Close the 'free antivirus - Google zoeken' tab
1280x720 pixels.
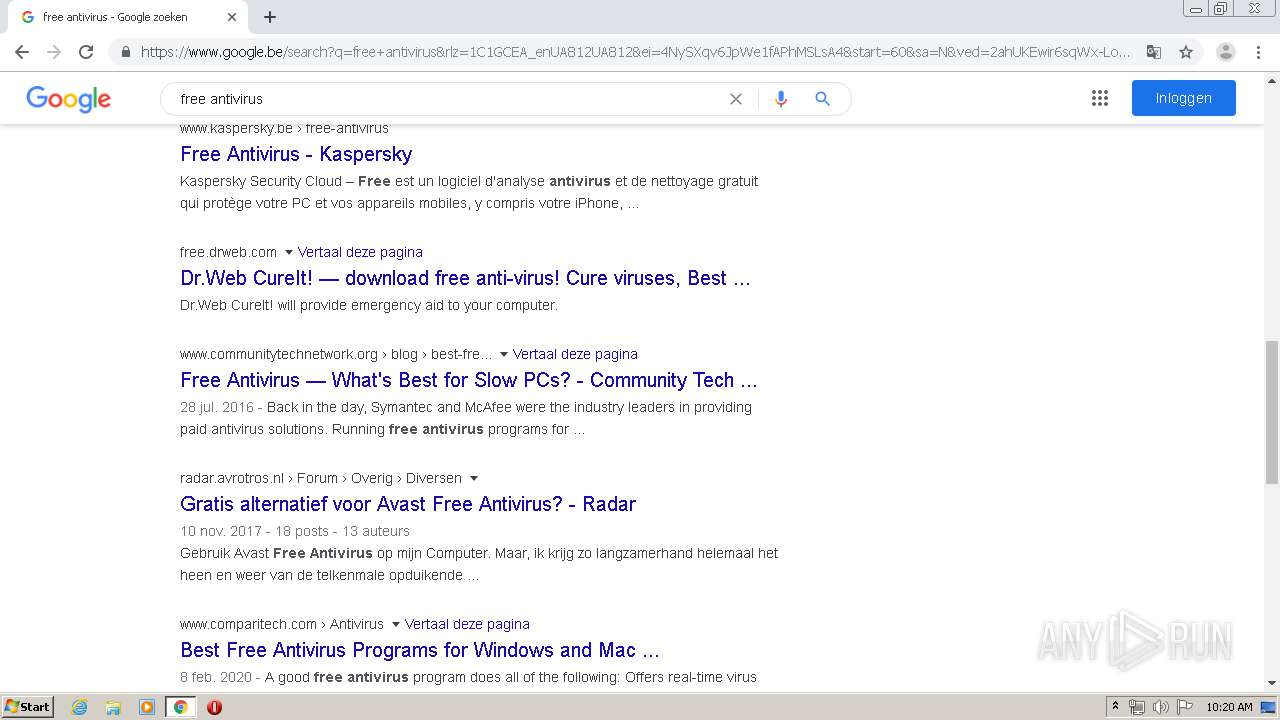coord(232,17)
